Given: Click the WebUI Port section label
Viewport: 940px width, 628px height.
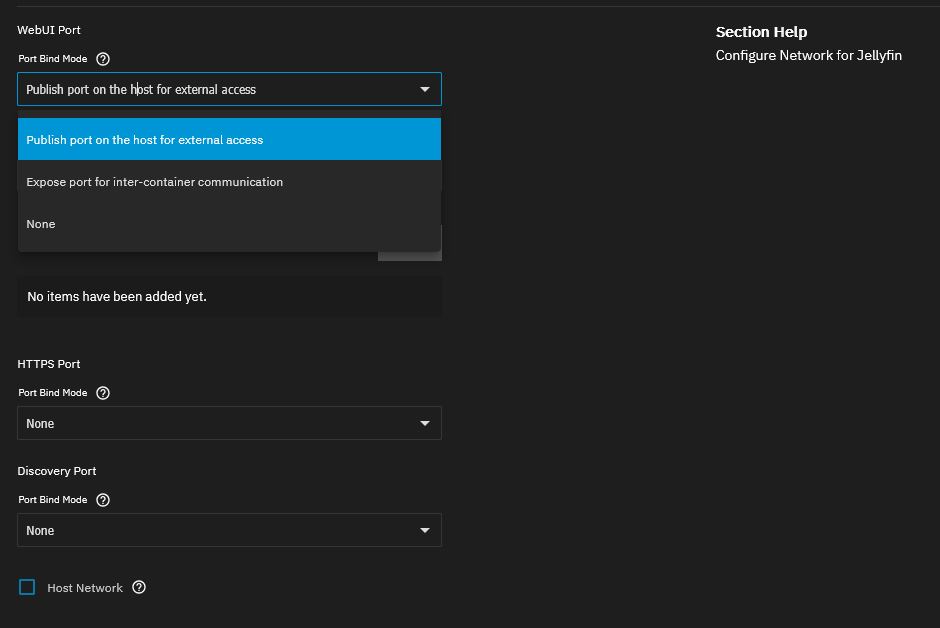Looking at the screenshot, I should (49, 31).
